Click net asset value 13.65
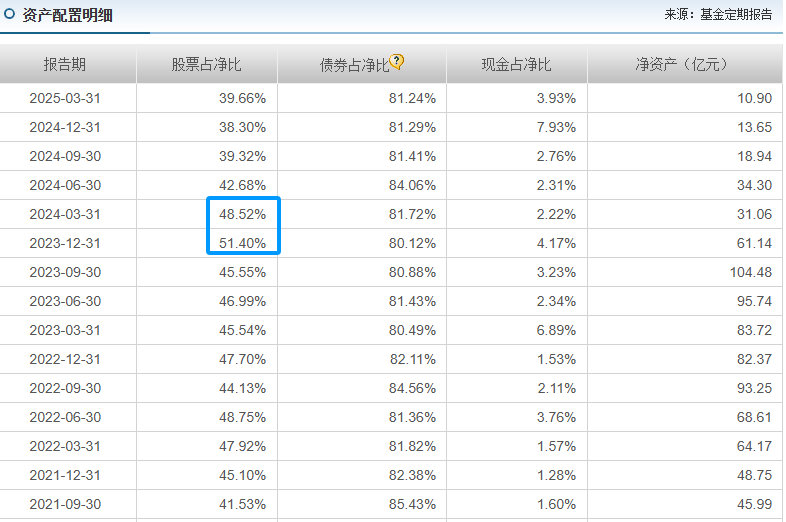This screenshot has height=522, width=786. pyautogui.click(x=754, y=127)
